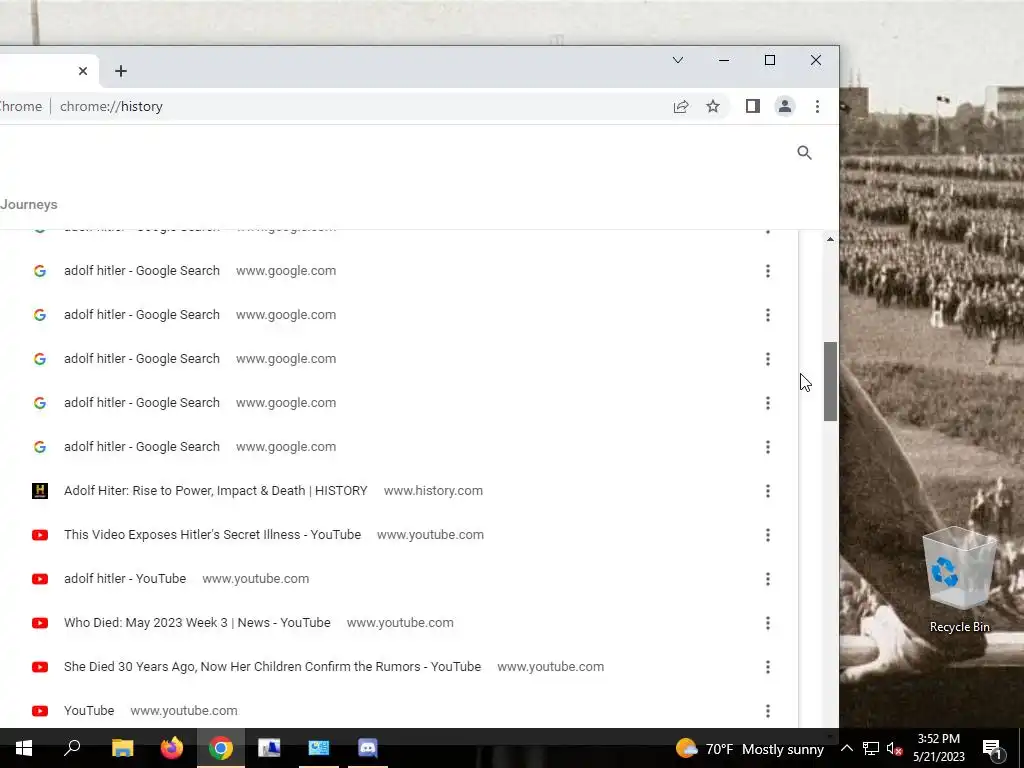Click www.youtube.com next to Hitler's Secret Illness
Image resolution: width=1024 pixels, height=768 pixels.
(430, 535)
